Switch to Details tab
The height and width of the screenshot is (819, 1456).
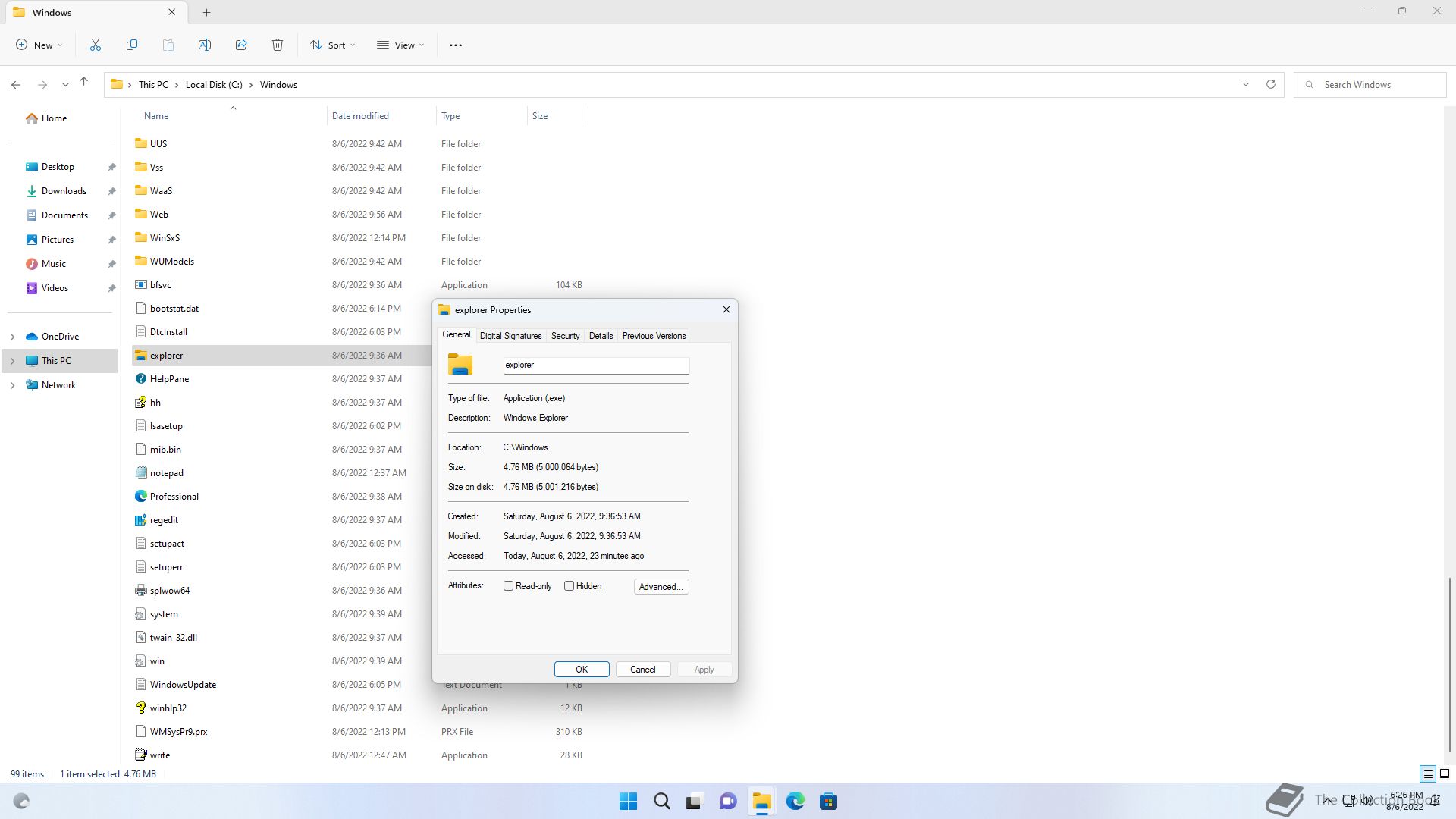601,336
